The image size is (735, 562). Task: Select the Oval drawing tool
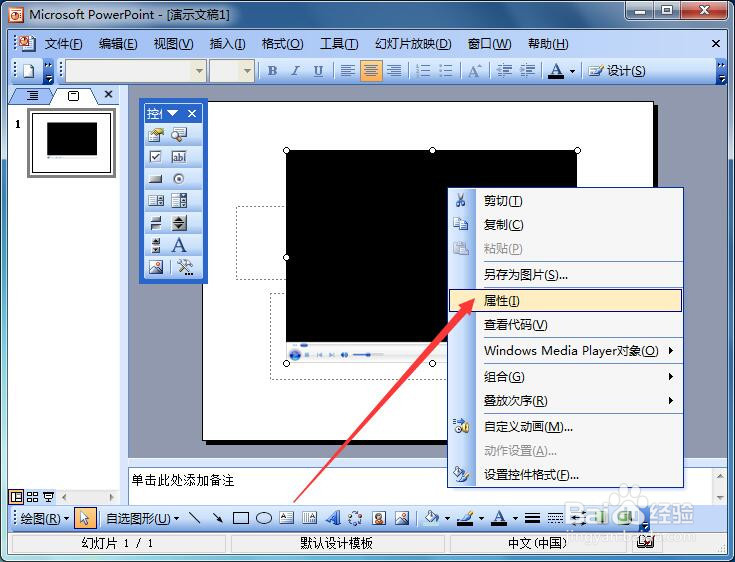pos(264,518)
